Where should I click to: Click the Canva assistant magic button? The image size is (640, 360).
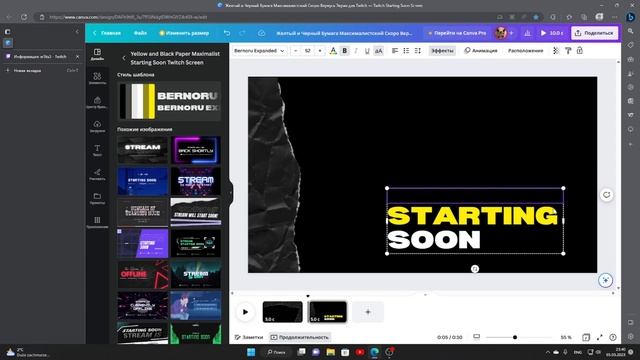606,280
